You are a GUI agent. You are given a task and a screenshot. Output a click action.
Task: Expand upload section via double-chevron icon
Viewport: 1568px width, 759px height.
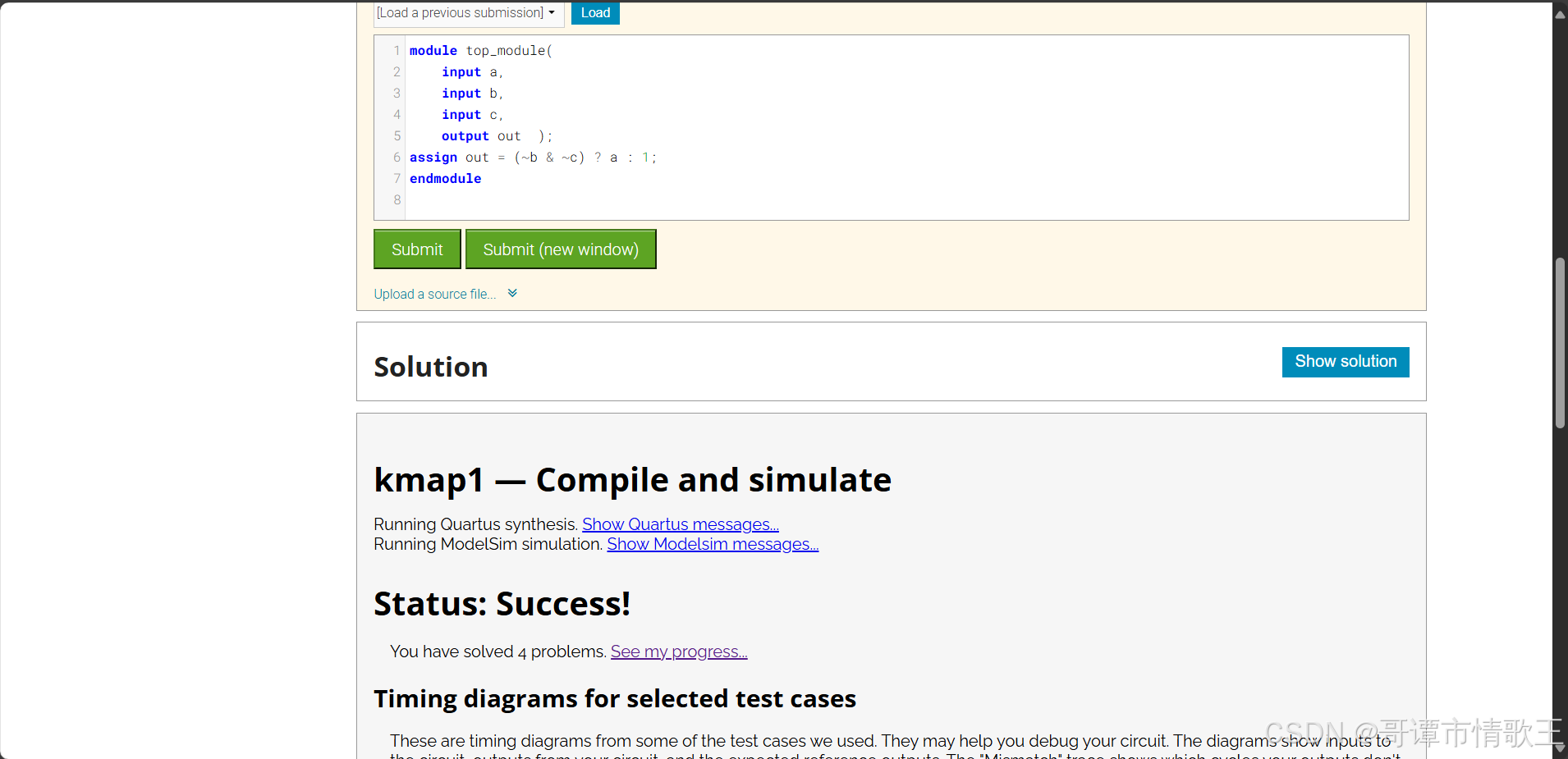pos(512,293)
